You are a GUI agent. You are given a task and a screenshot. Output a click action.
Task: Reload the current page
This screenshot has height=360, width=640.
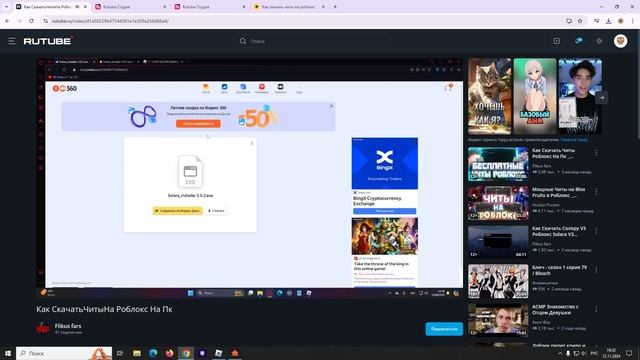pos(31,21)
